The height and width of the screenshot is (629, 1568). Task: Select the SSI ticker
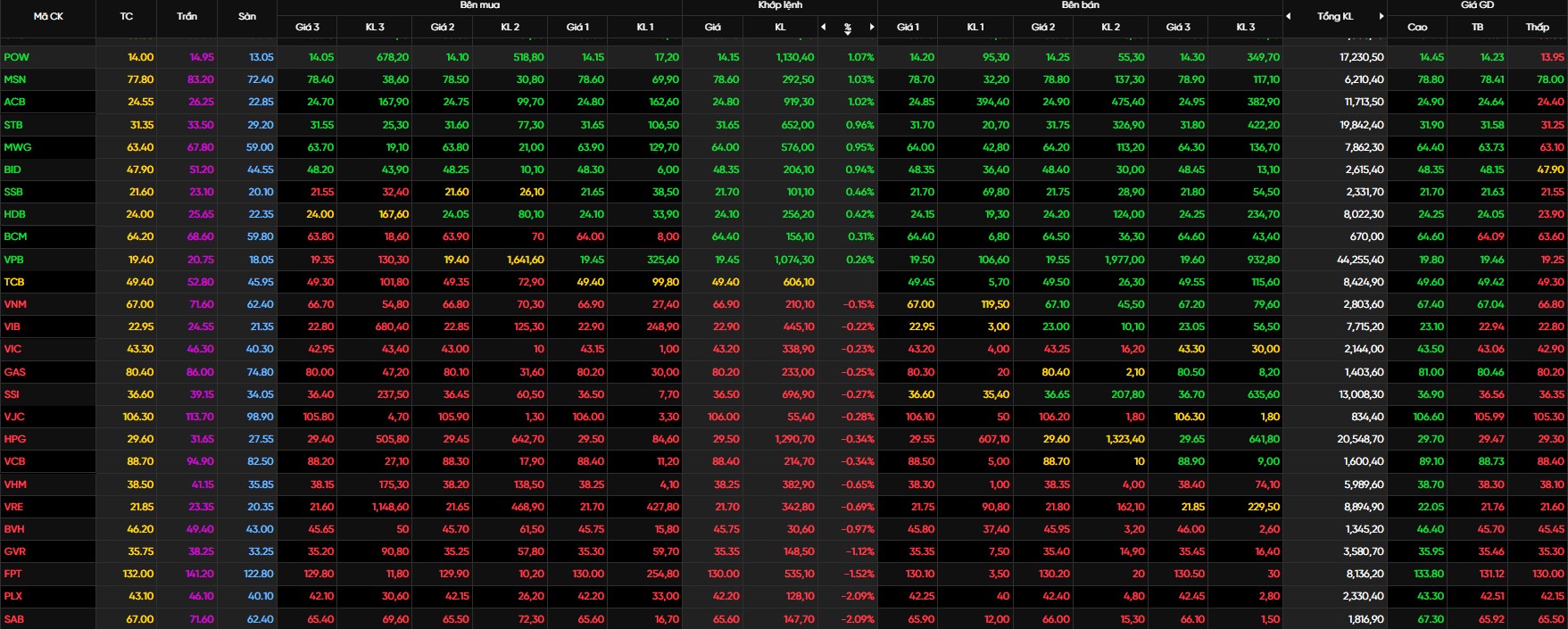click(12, 394)
